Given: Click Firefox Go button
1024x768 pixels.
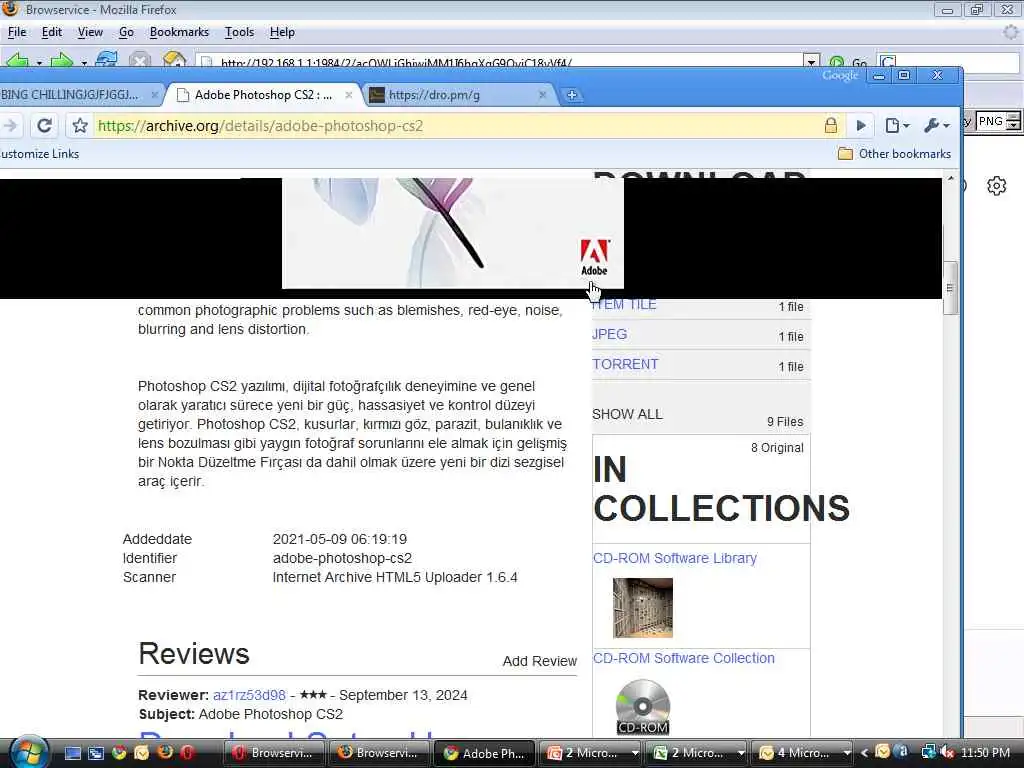Looking at the screenshot, I should coord(848,61).
